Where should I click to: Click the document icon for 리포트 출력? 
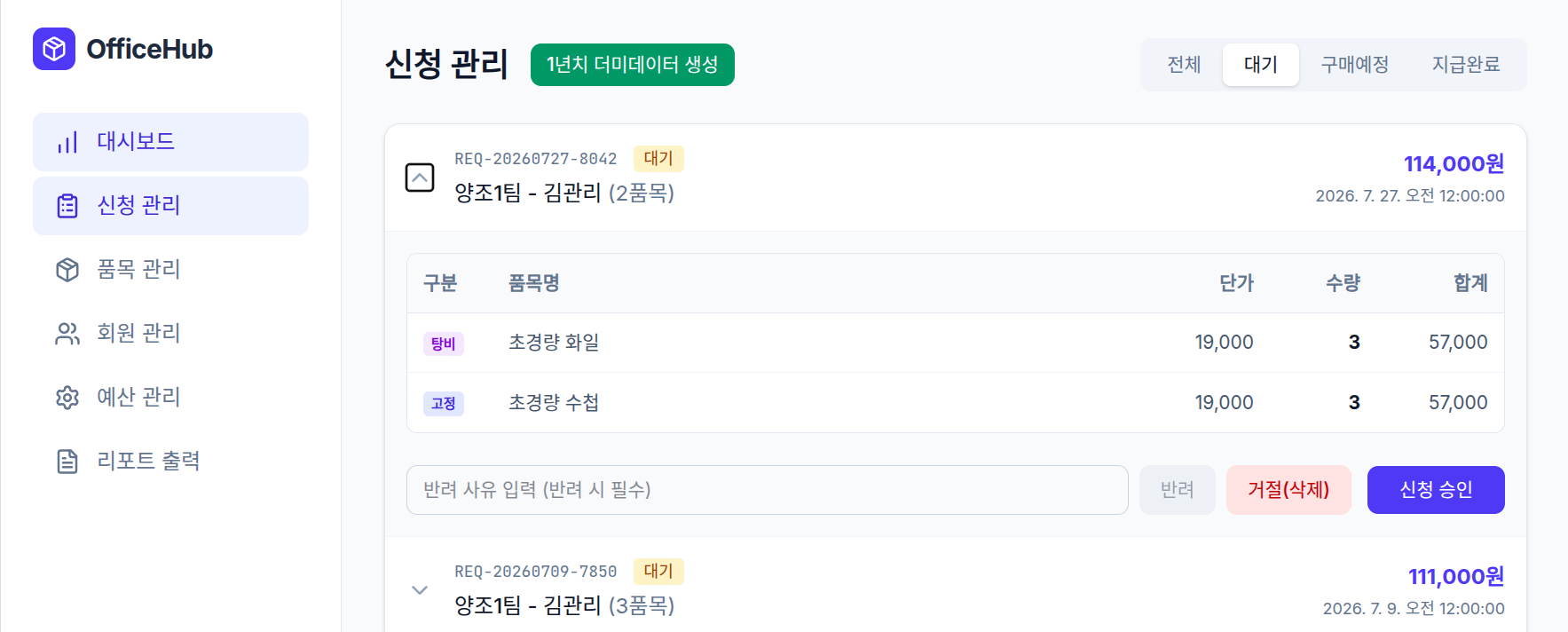tap(67, 462)
